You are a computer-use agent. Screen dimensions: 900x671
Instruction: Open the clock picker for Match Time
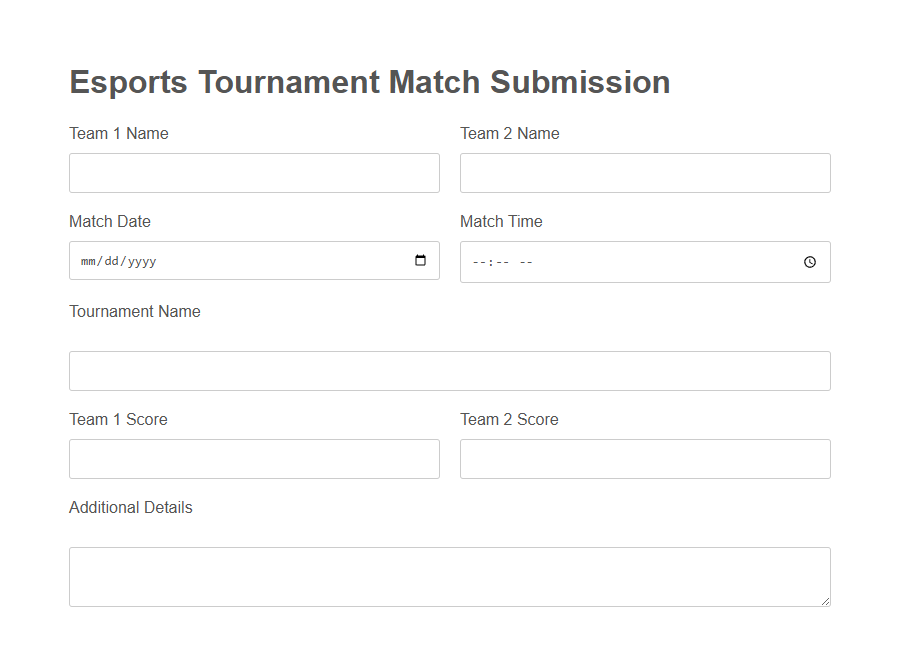tap(809, 262)
